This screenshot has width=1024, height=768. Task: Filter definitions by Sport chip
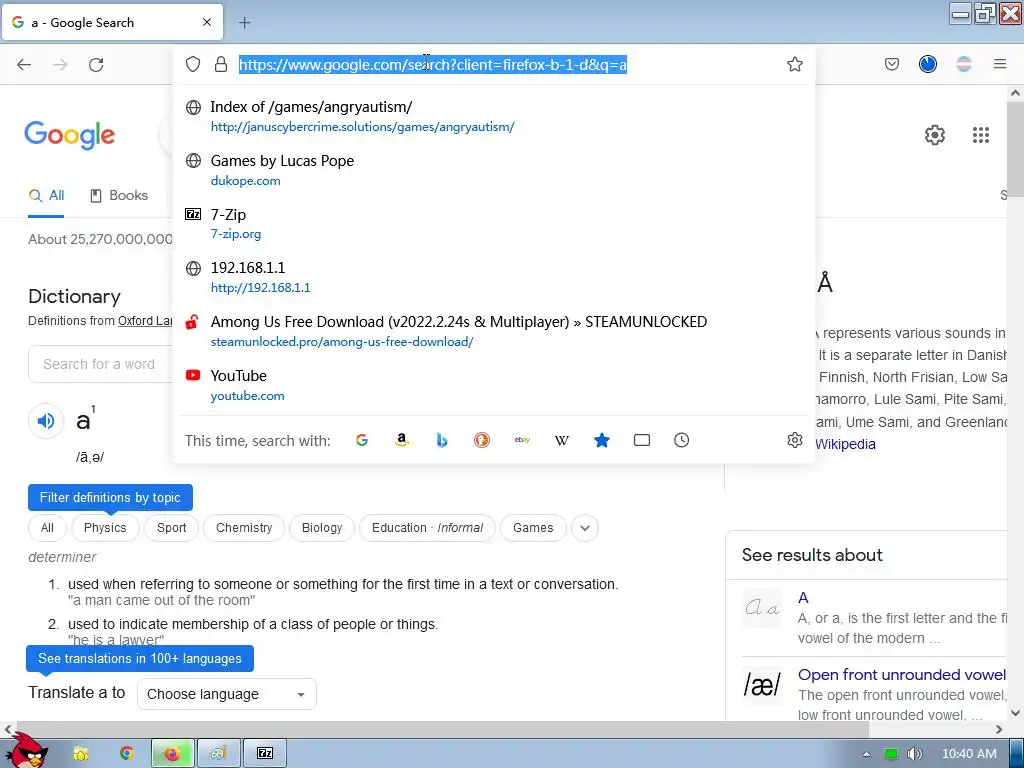coord(172,528)
